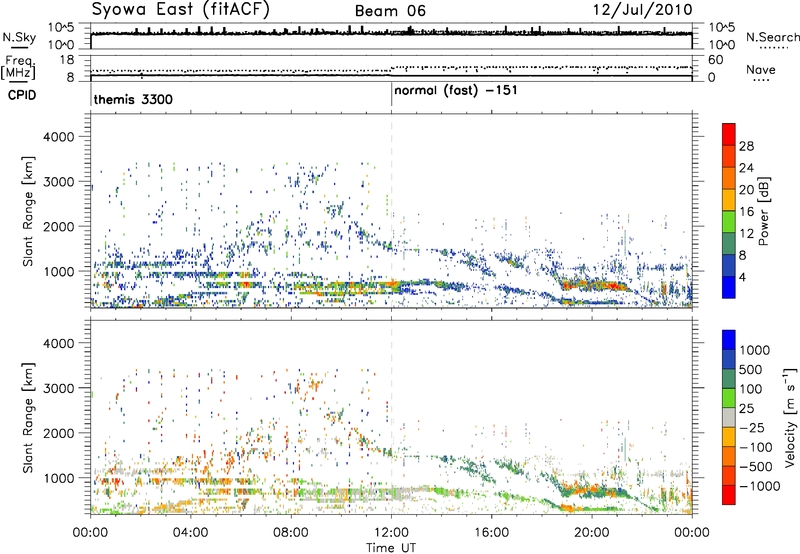Image resolution: width=800 pixels, height=554 pixels.
Task: Click the 'themis 3300' CPID text
Action: click(133, 99)
